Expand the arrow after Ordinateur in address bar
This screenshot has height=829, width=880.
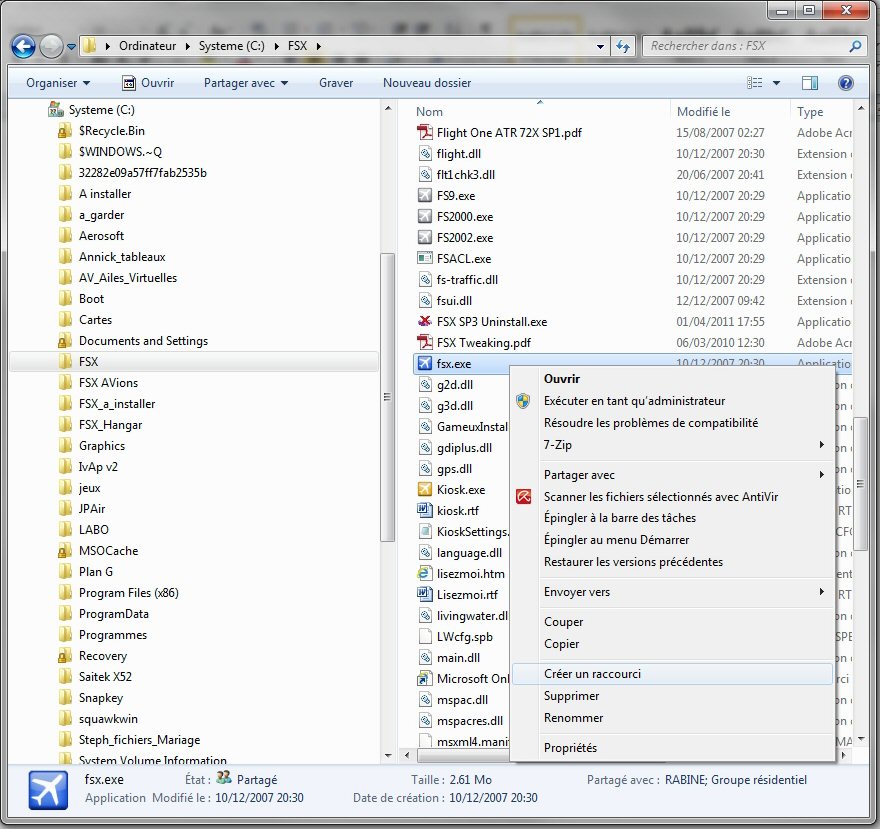point(187,46)
